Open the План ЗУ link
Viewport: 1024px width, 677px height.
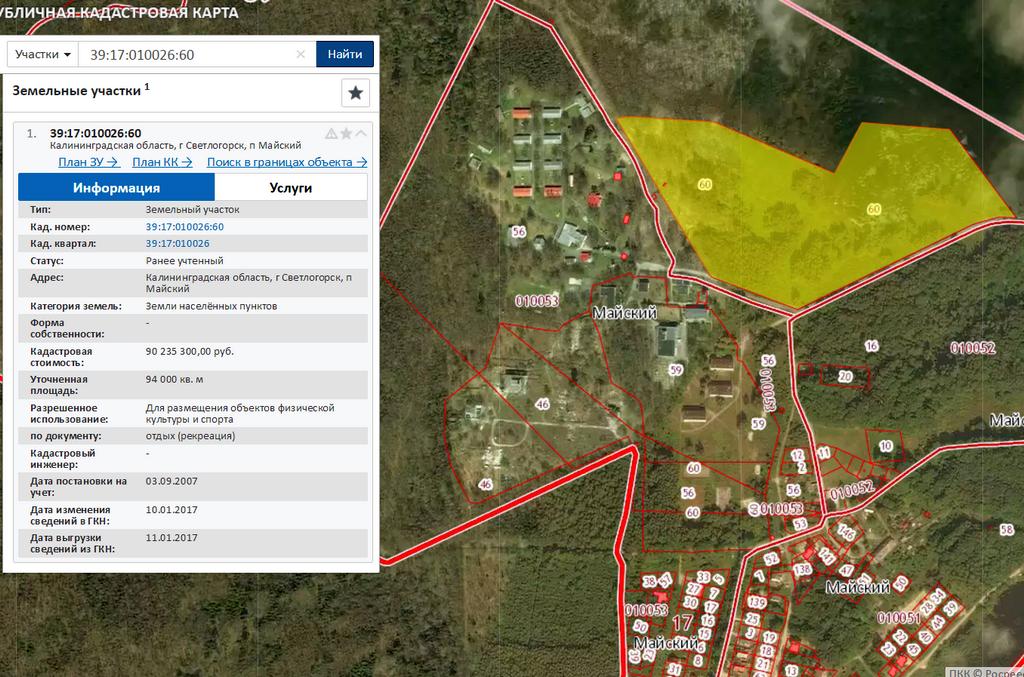(88, 162)
